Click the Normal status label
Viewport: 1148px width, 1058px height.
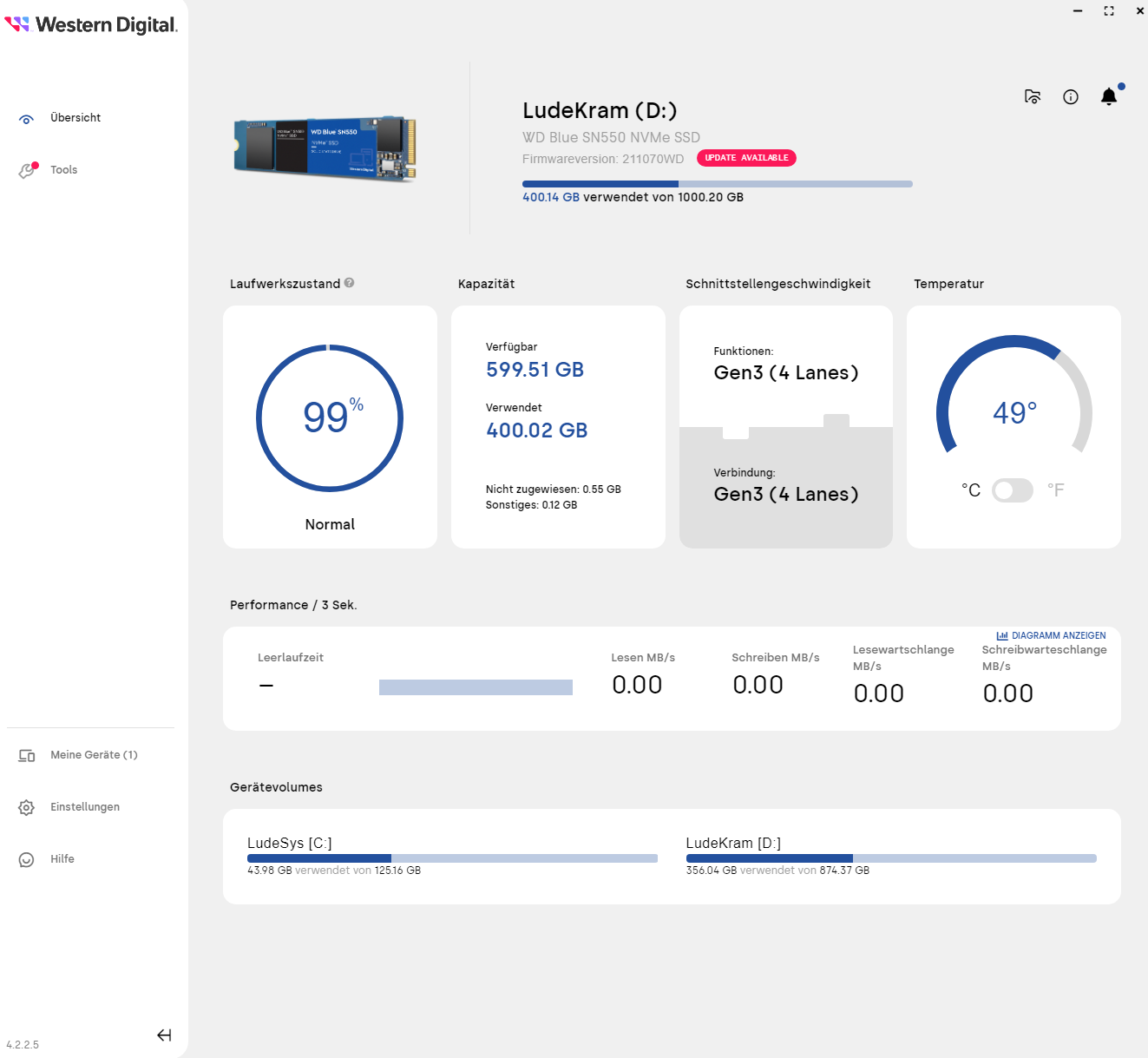coord(330,524)
